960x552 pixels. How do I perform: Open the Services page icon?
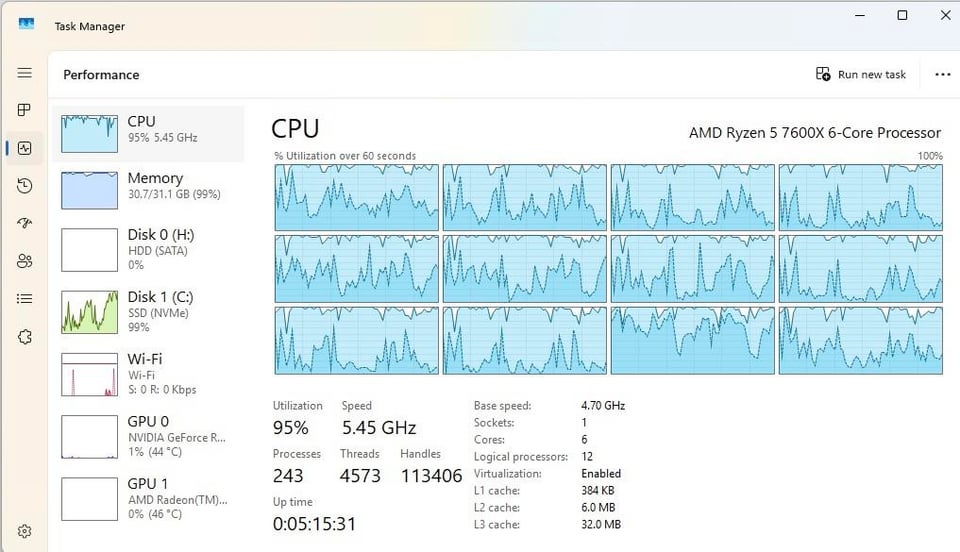(x=25, y=337)
